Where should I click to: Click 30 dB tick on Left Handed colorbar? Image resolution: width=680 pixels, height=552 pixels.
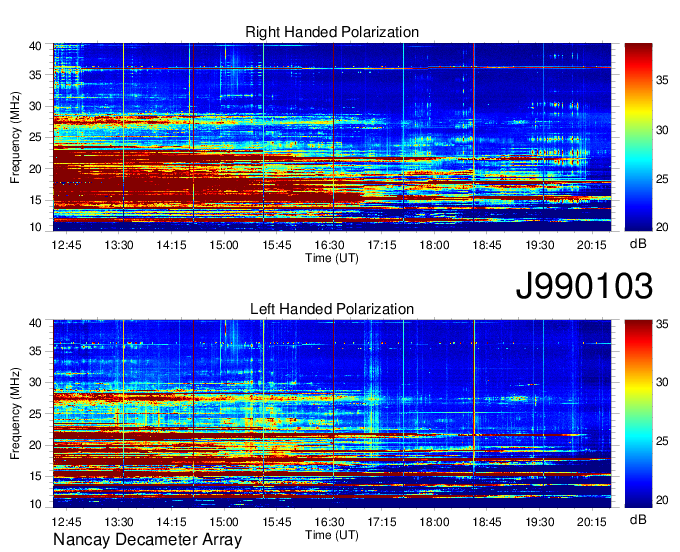point(662,382)
